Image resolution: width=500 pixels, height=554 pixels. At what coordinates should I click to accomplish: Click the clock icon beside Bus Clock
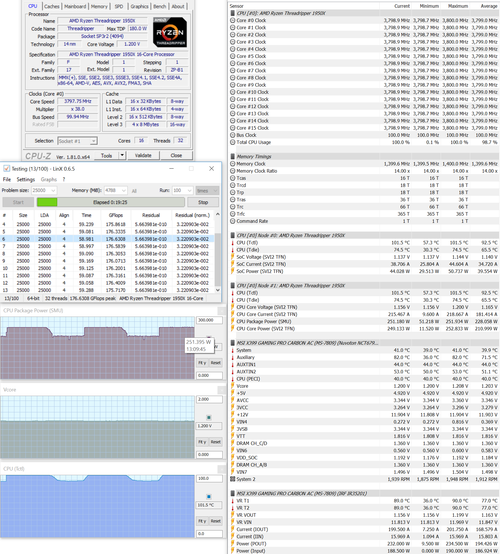click(x=233, y=135)
